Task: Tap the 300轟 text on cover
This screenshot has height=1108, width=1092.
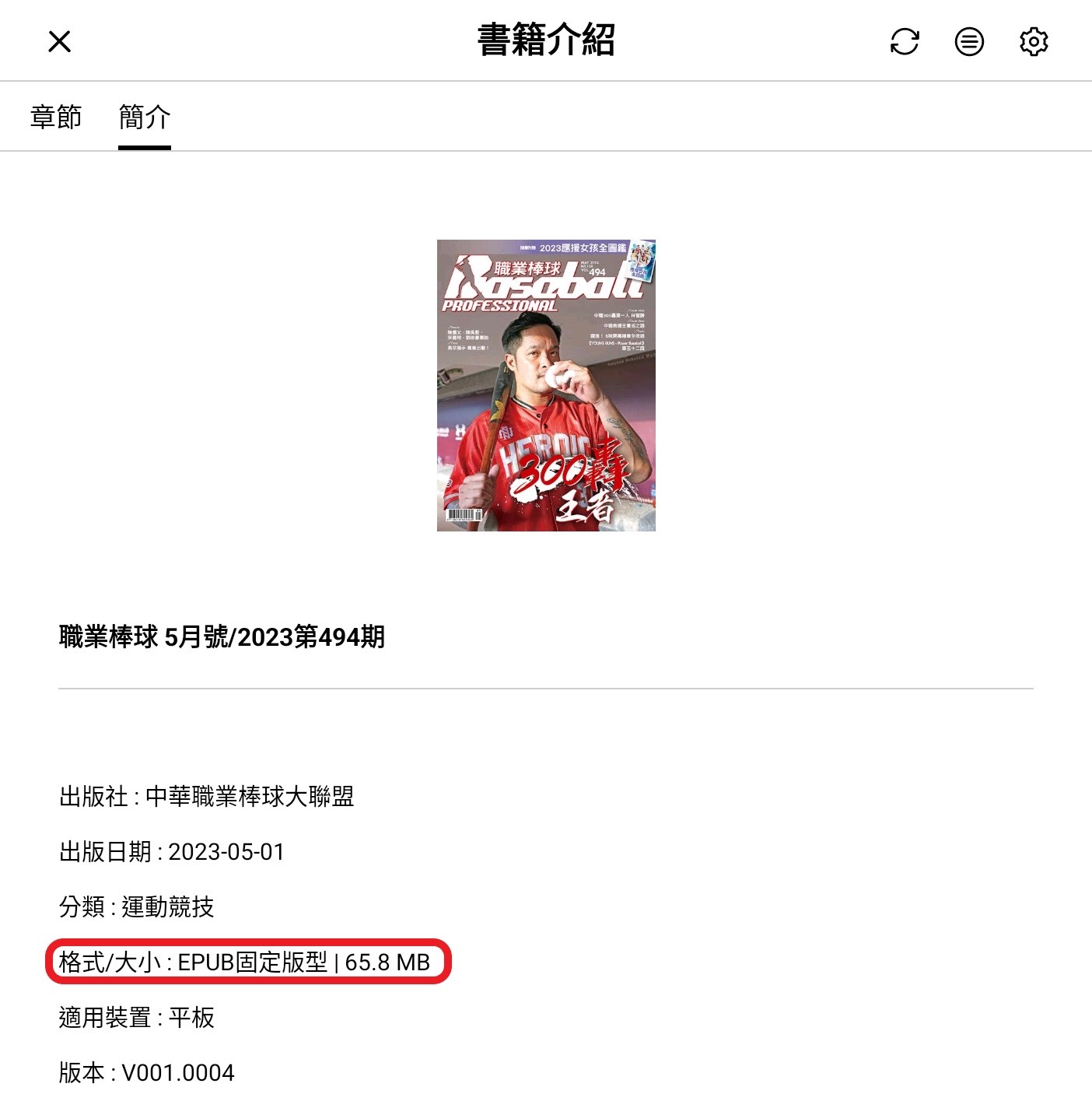Action: [x=568, y=465]
